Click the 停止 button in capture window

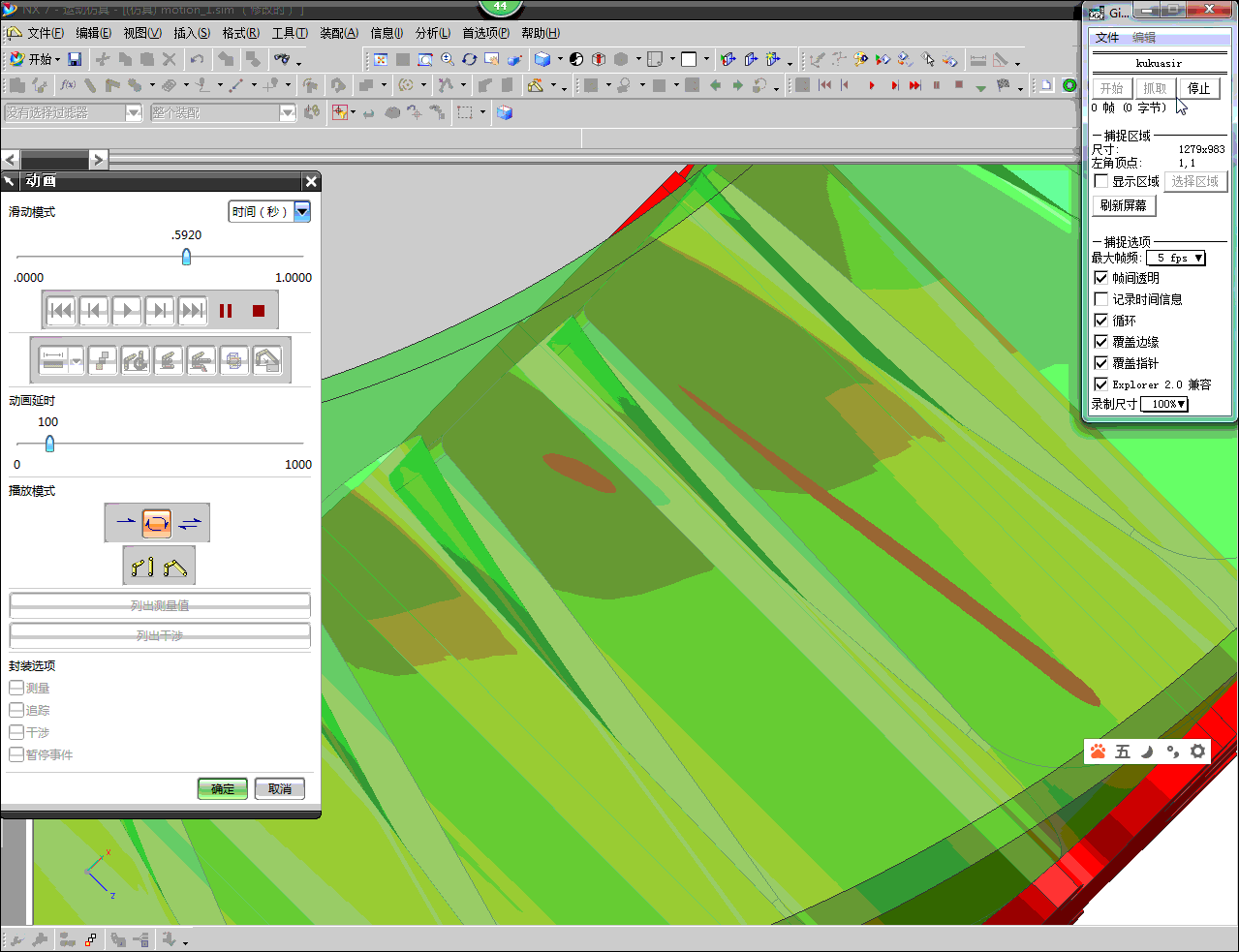[1199, 88]
